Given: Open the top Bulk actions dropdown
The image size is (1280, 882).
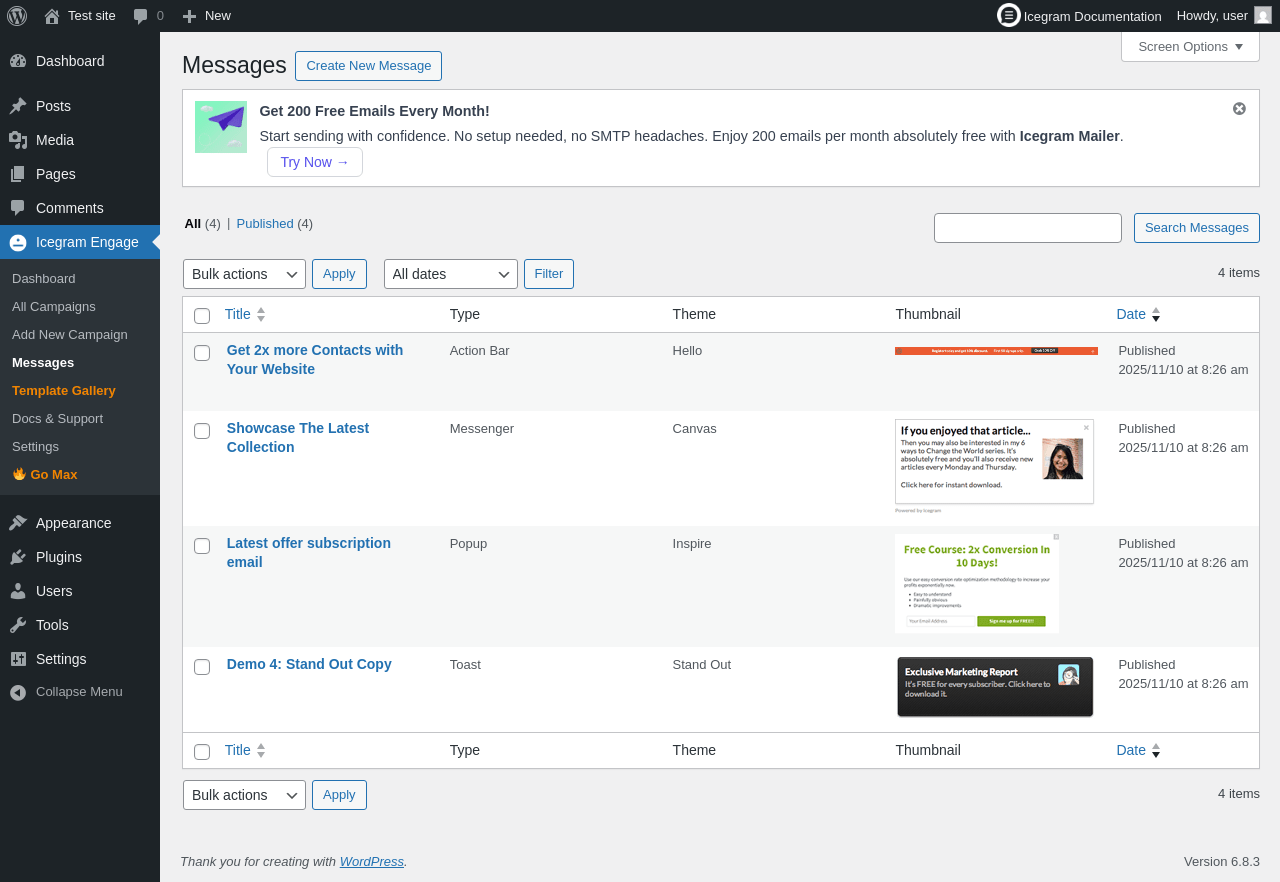Looking at the screenshot, I should point(244,274).
